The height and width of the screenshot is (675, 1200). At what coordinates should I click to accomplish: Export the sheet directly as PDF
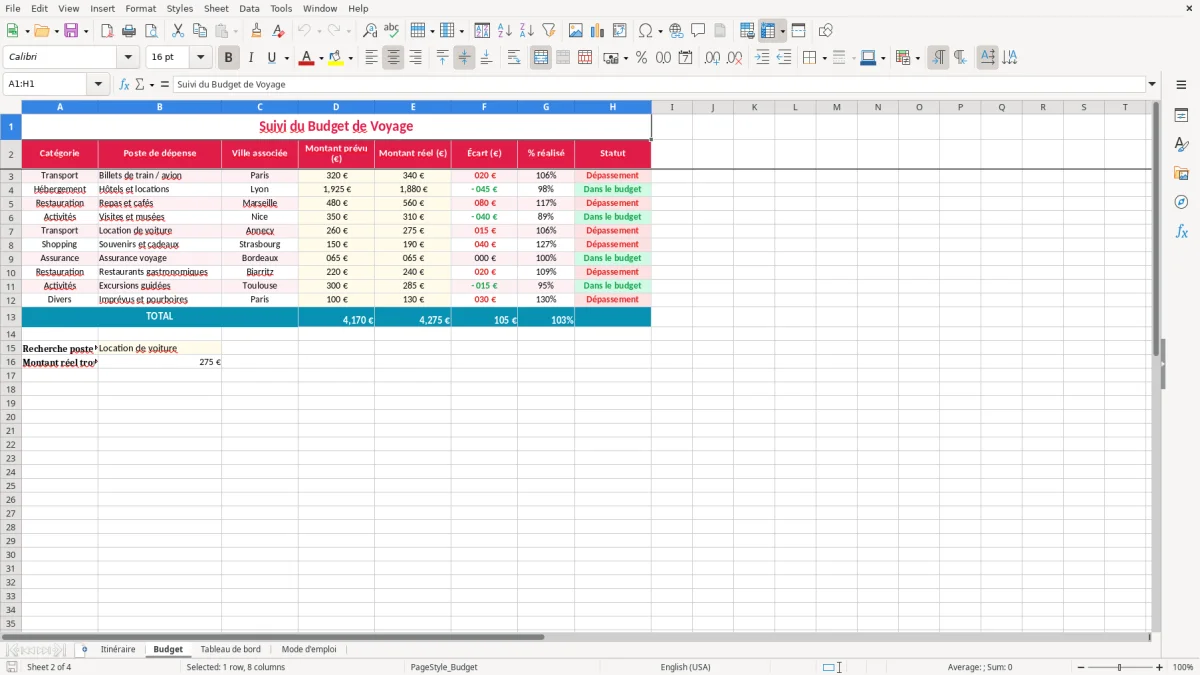click(107, 31)
